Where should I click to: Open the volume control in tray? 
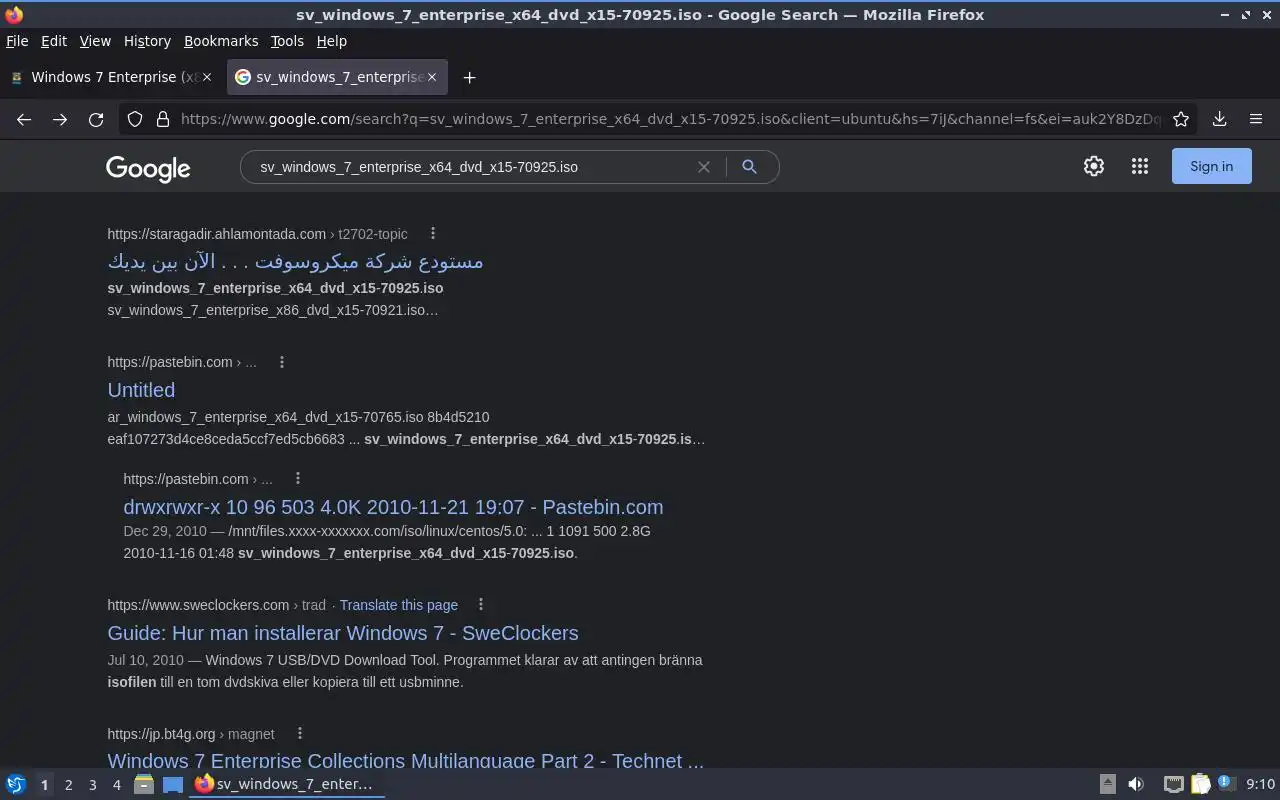(1136, 784)
